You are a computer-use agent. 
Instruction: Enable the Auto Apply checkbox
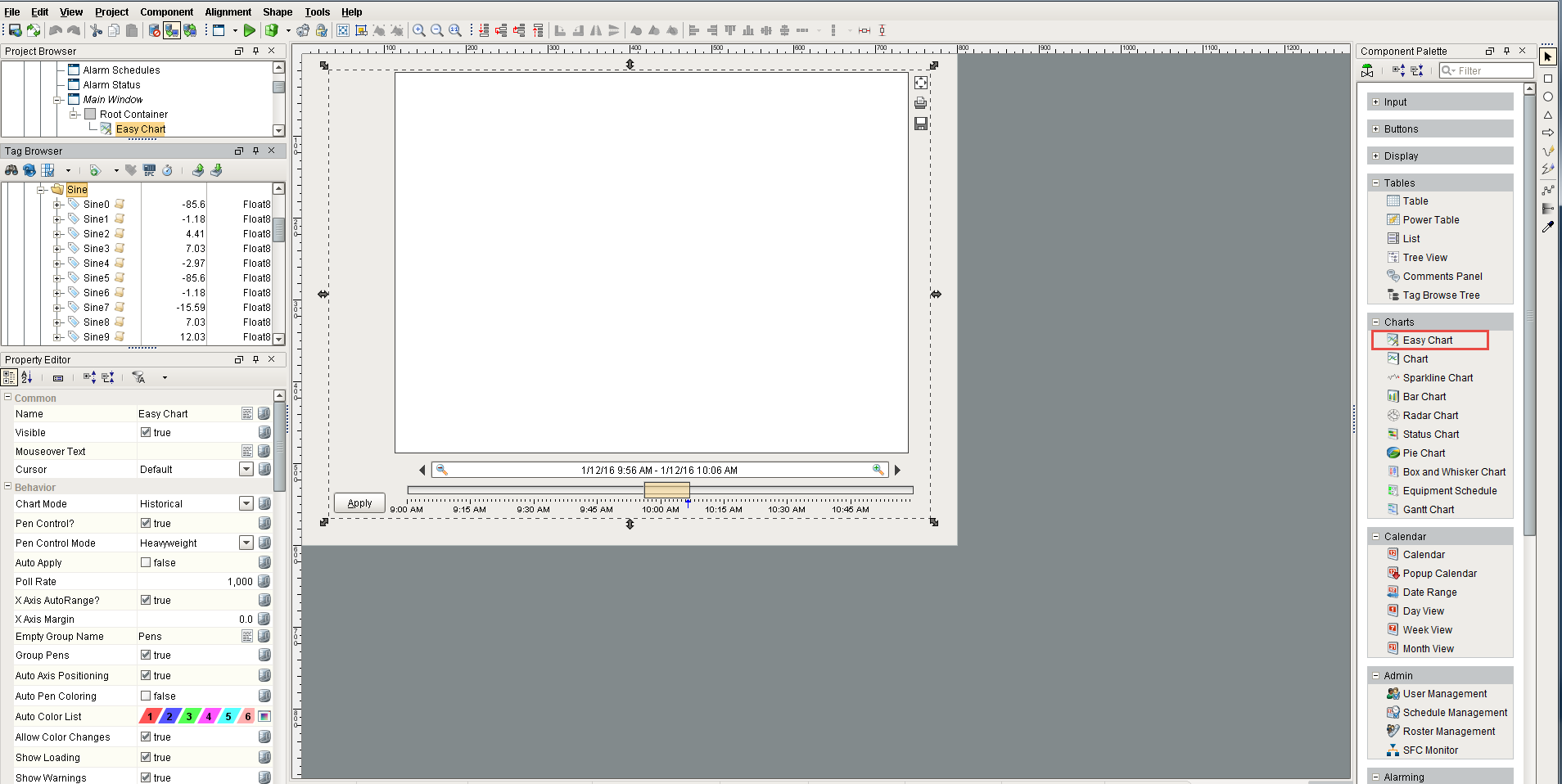click(x=146, y=562)
